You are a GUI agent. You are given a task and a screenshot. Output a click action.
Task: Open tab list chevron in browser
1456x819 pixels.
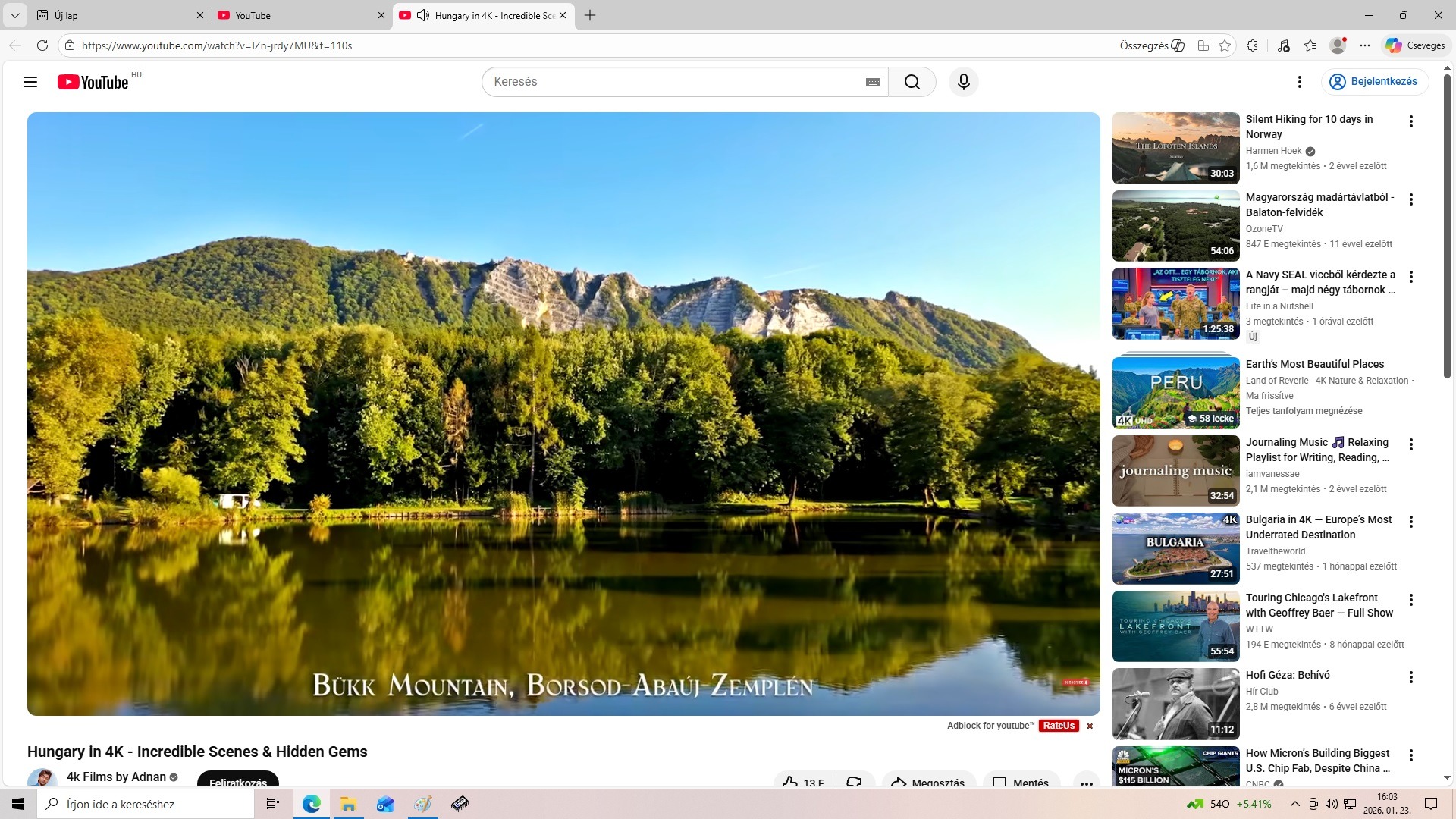point(14,15)
